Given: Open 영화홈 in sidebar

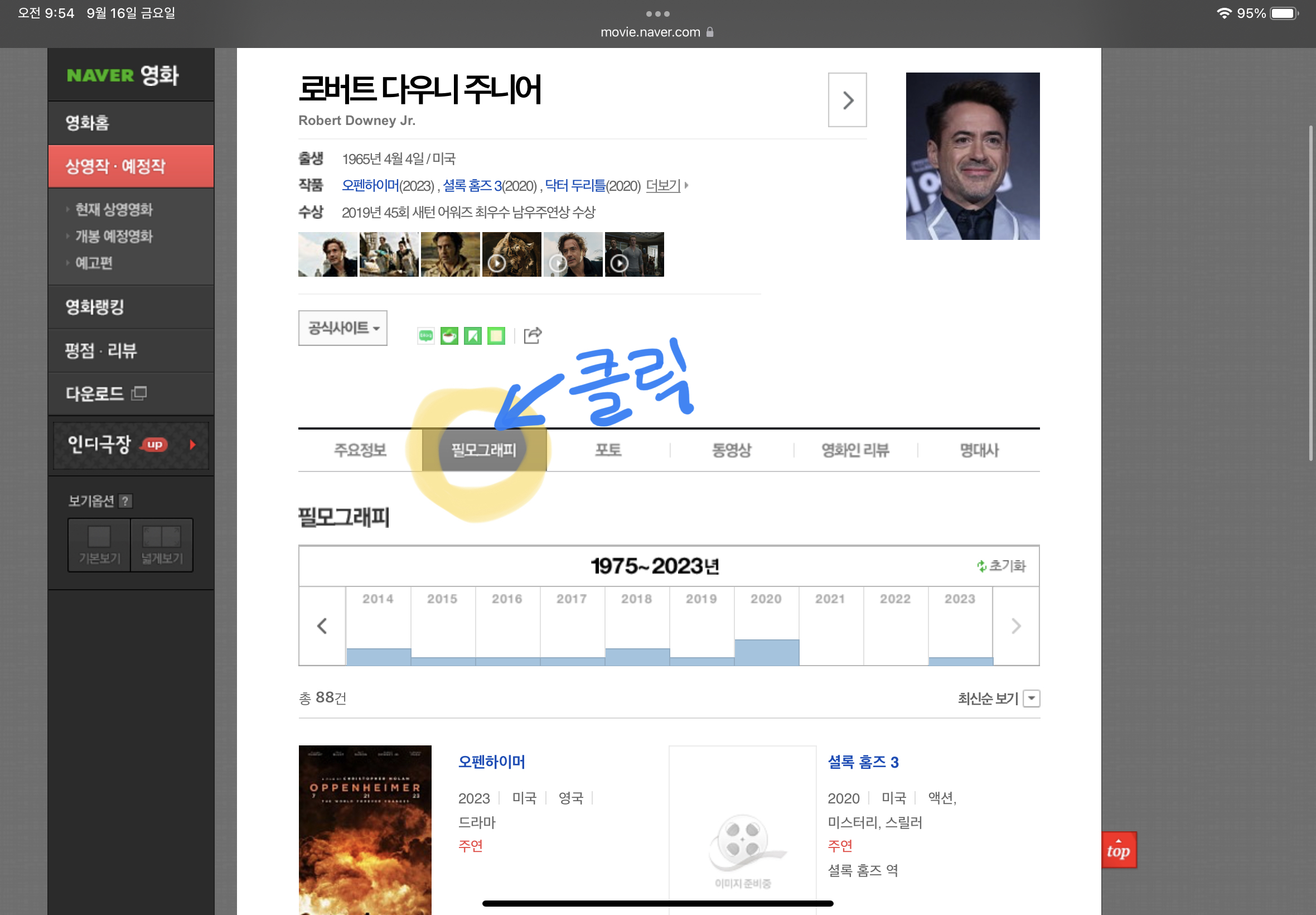Looking at the screenshot, I should click(x=131, y=123).
